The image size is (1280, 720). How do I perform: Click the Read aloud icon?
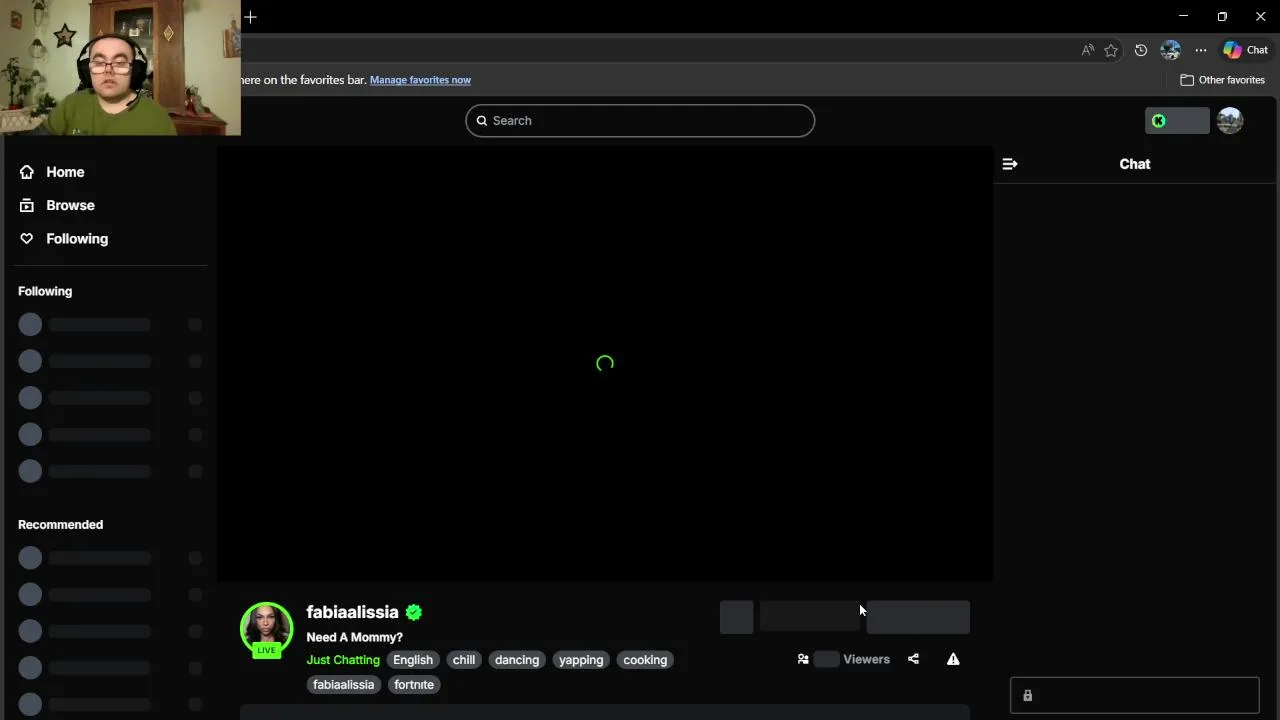tap(1088, 50)
